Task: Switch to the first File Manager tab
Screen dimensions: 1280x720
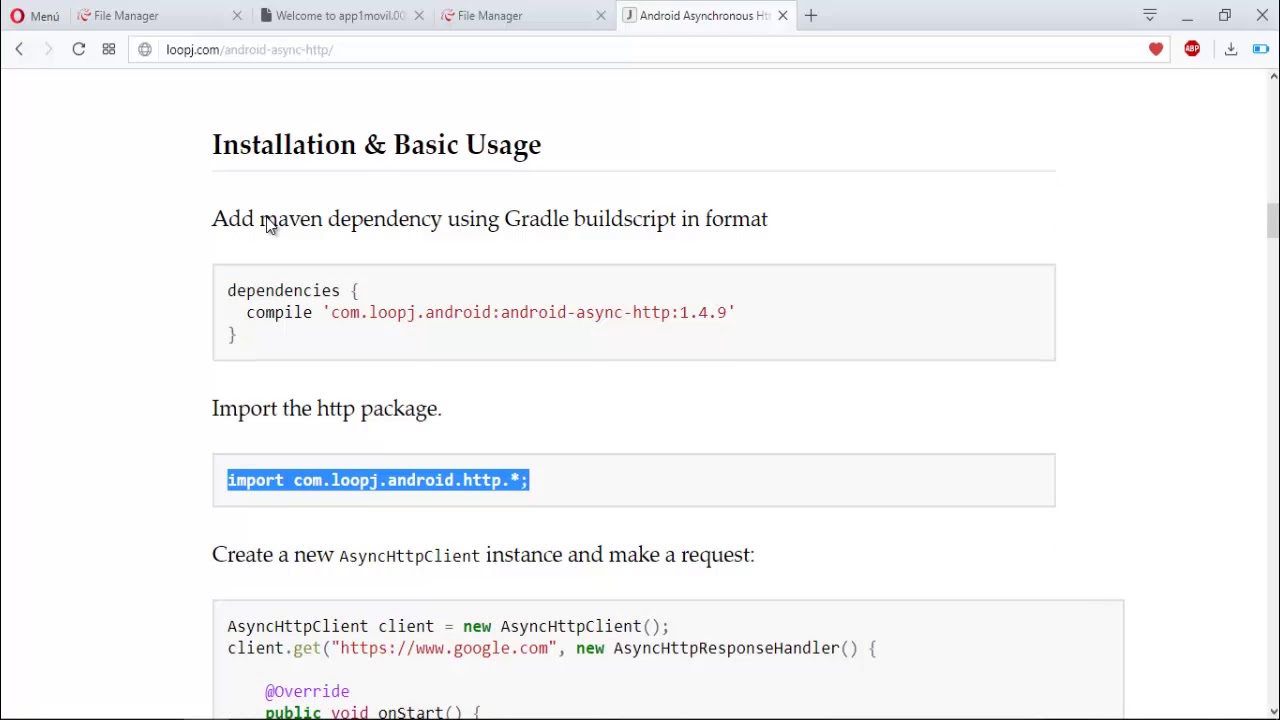Action: point(150,15)
